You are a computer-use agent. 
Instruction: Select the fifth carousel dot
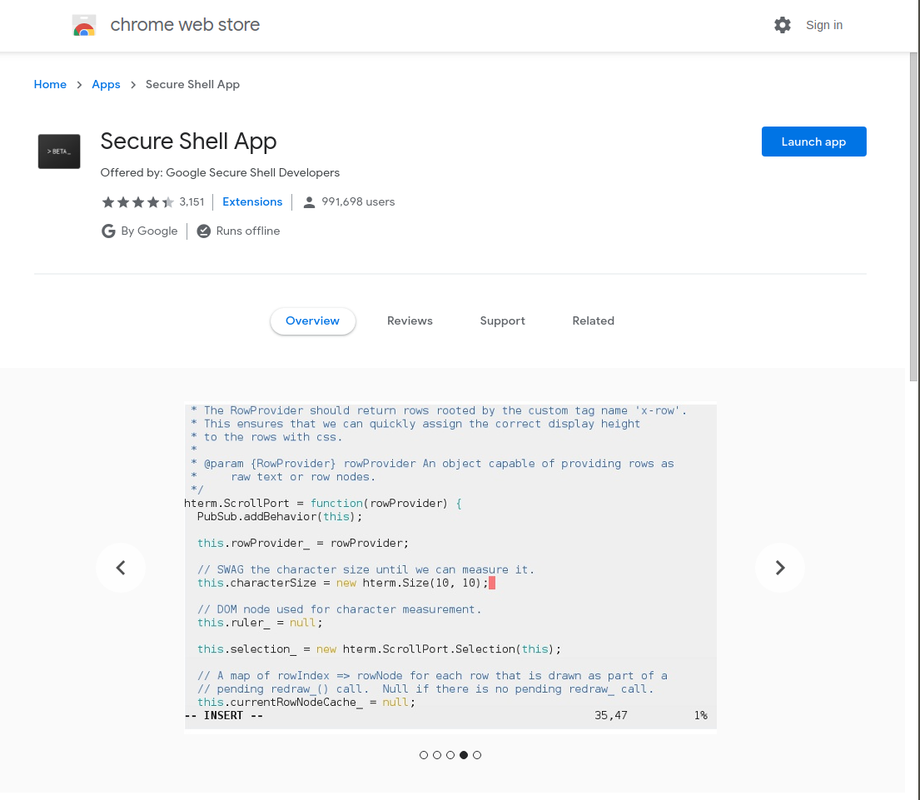pyautogui.click(x=477, y=755)
